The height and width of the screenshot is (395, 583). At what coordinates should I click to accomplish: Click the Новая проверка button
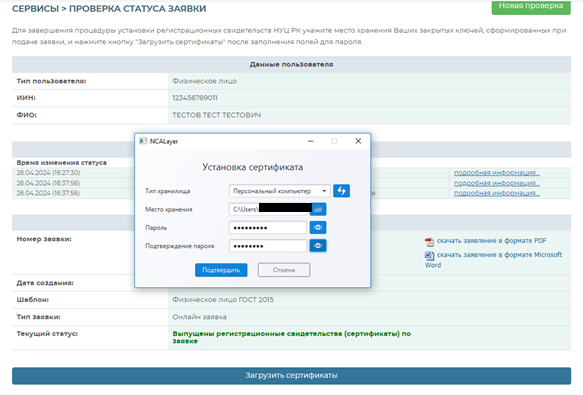tap(531, 6)
